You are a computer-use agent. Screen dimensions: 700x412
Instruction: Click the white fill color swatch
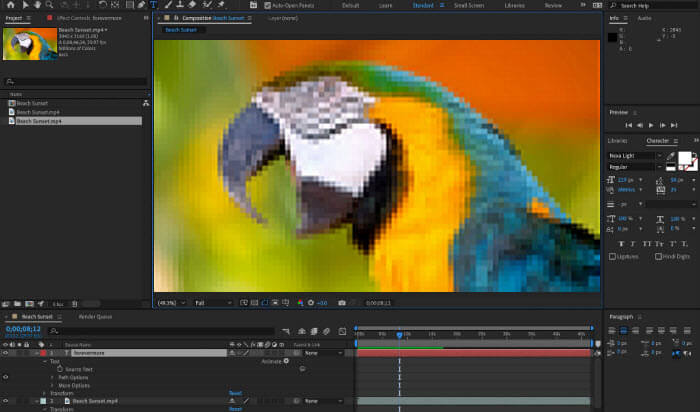pos(686,159)
